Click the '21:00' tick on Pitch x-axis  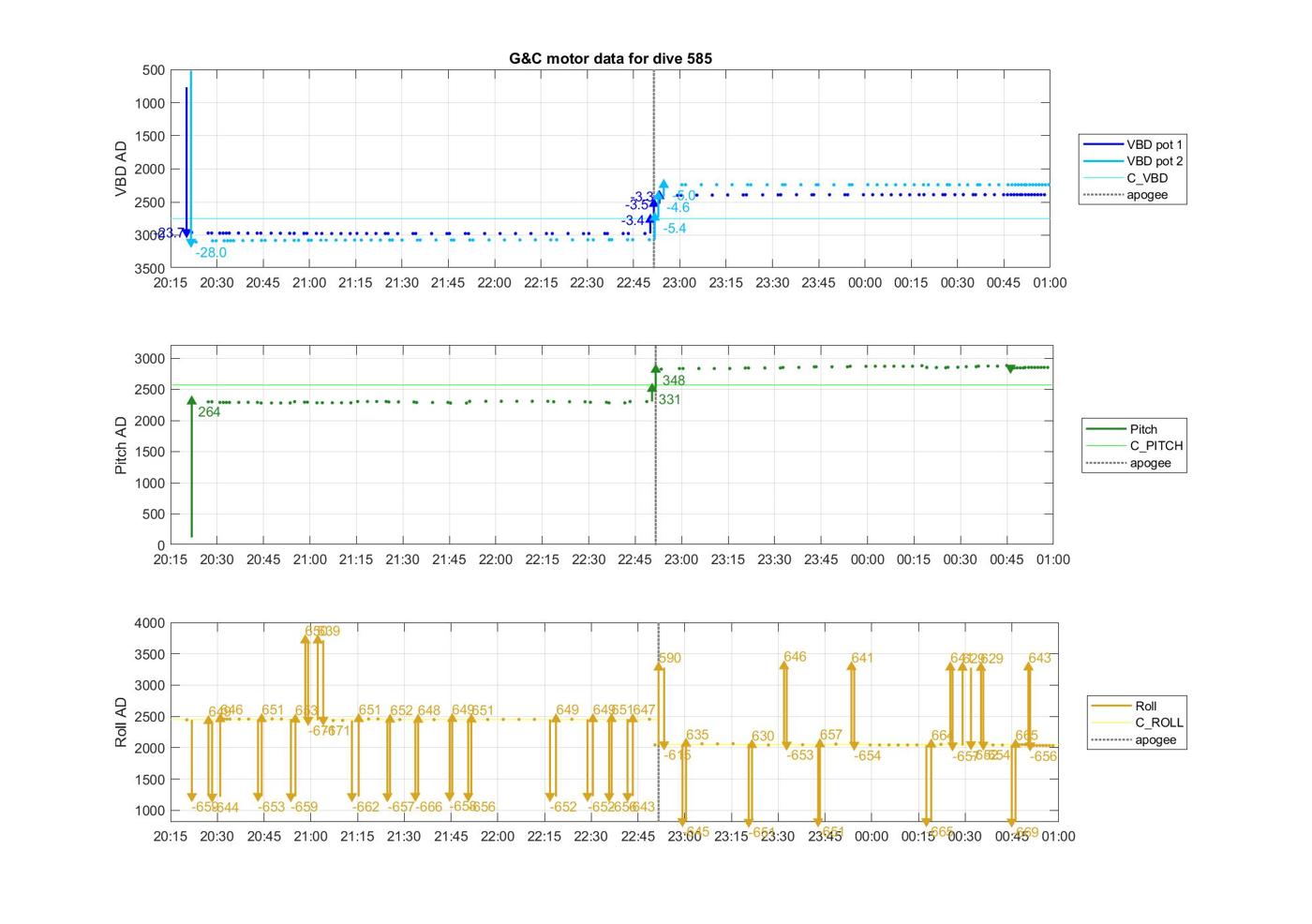(x=309, y=559)
